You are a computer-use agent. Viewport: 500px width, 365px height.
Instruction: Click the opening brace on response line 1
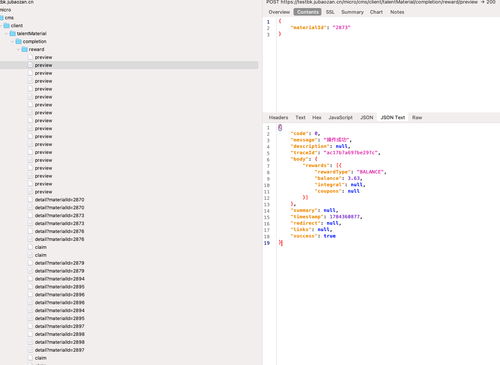(x=280, y=127)
